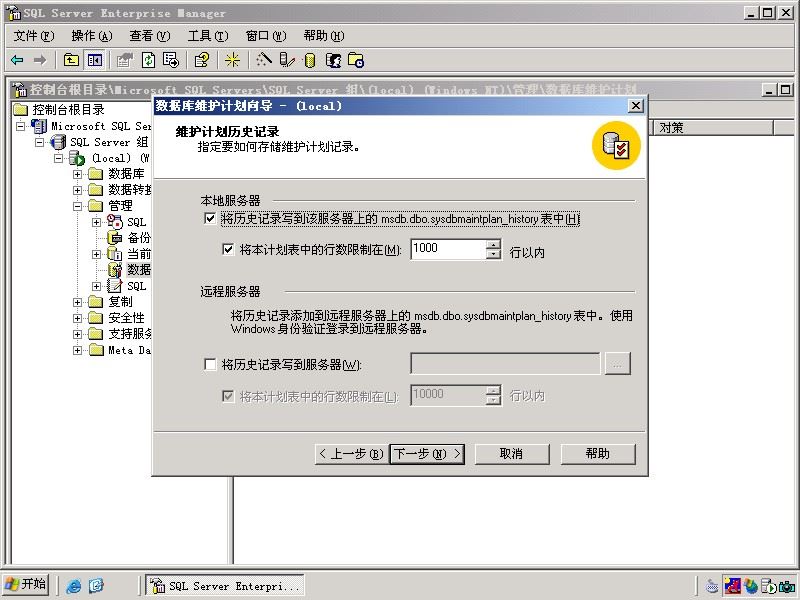The image size is (800, 600).
Task: Collapse the (local) server node
Action: [58, 158]
